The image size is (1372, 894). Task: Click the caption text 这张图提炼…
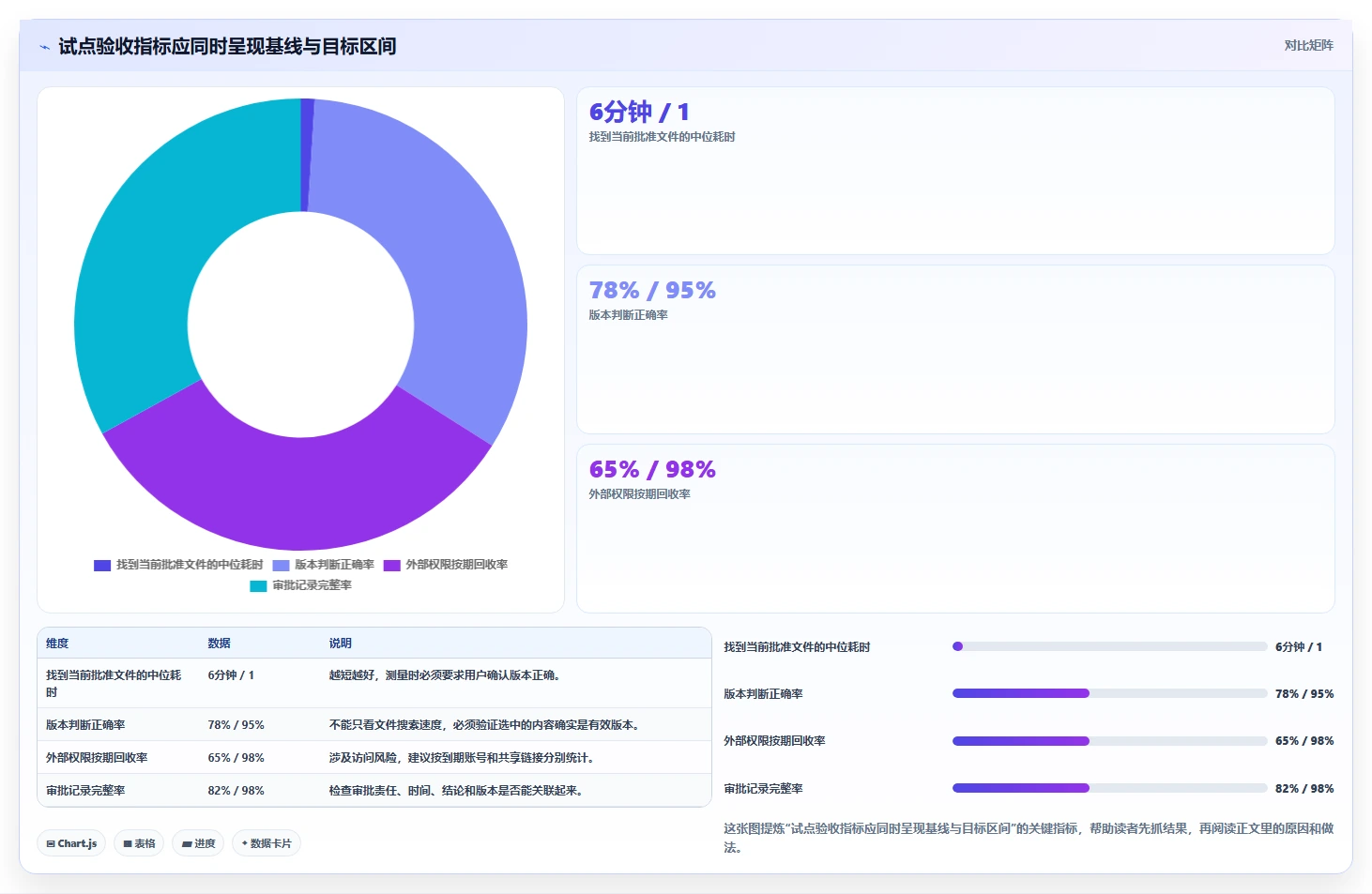pos(1029,838)
